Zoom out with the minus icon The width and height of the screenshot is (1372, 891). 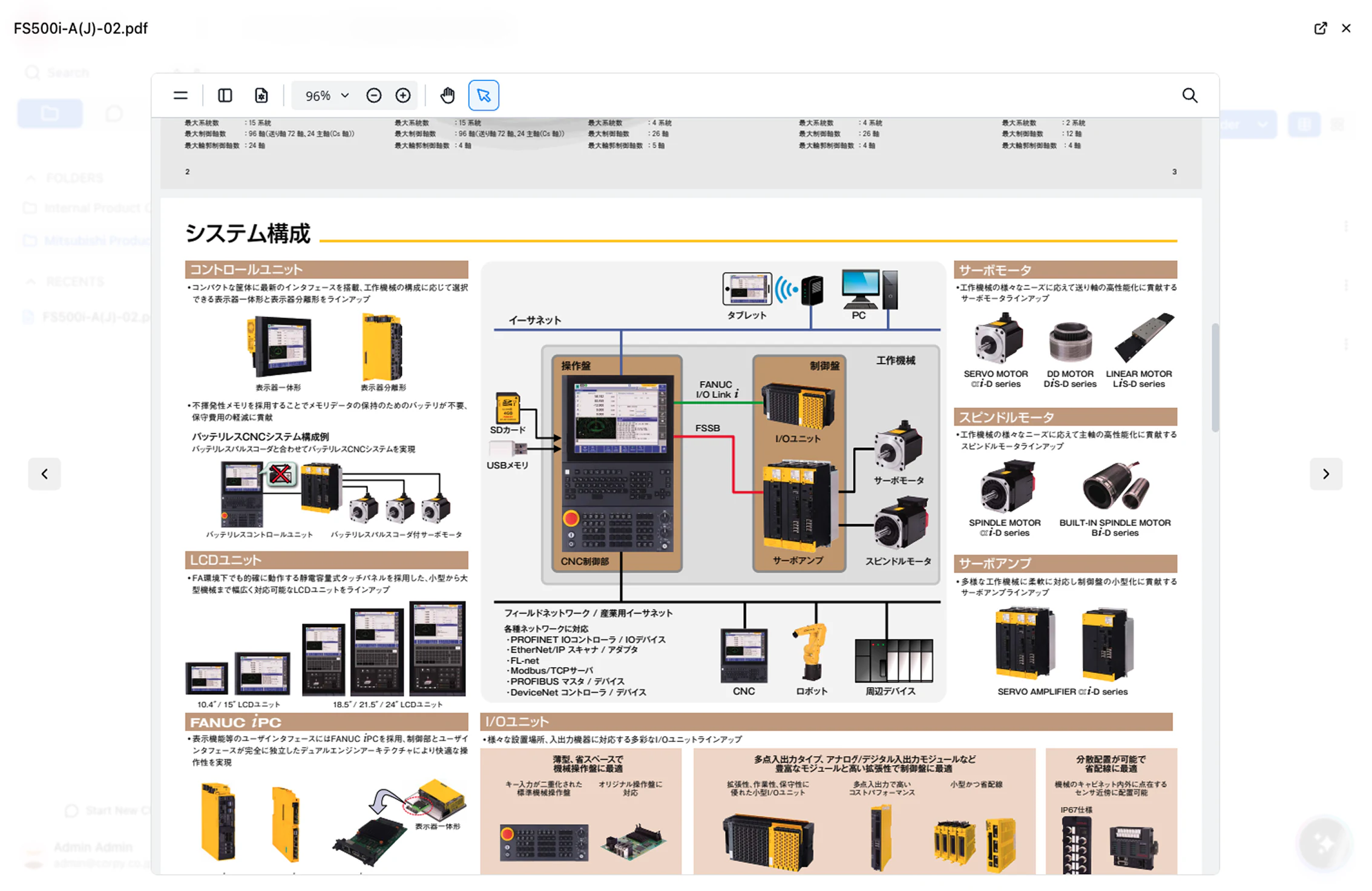point(374,96)
